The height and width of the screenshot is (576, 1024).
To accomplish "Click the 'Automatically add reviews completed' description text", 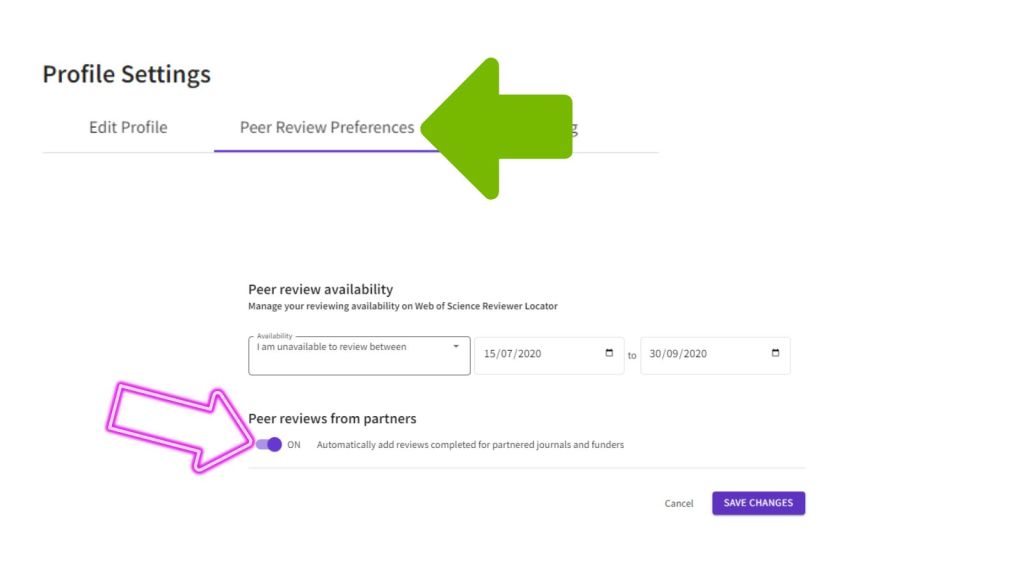I will tap(470, 445).
